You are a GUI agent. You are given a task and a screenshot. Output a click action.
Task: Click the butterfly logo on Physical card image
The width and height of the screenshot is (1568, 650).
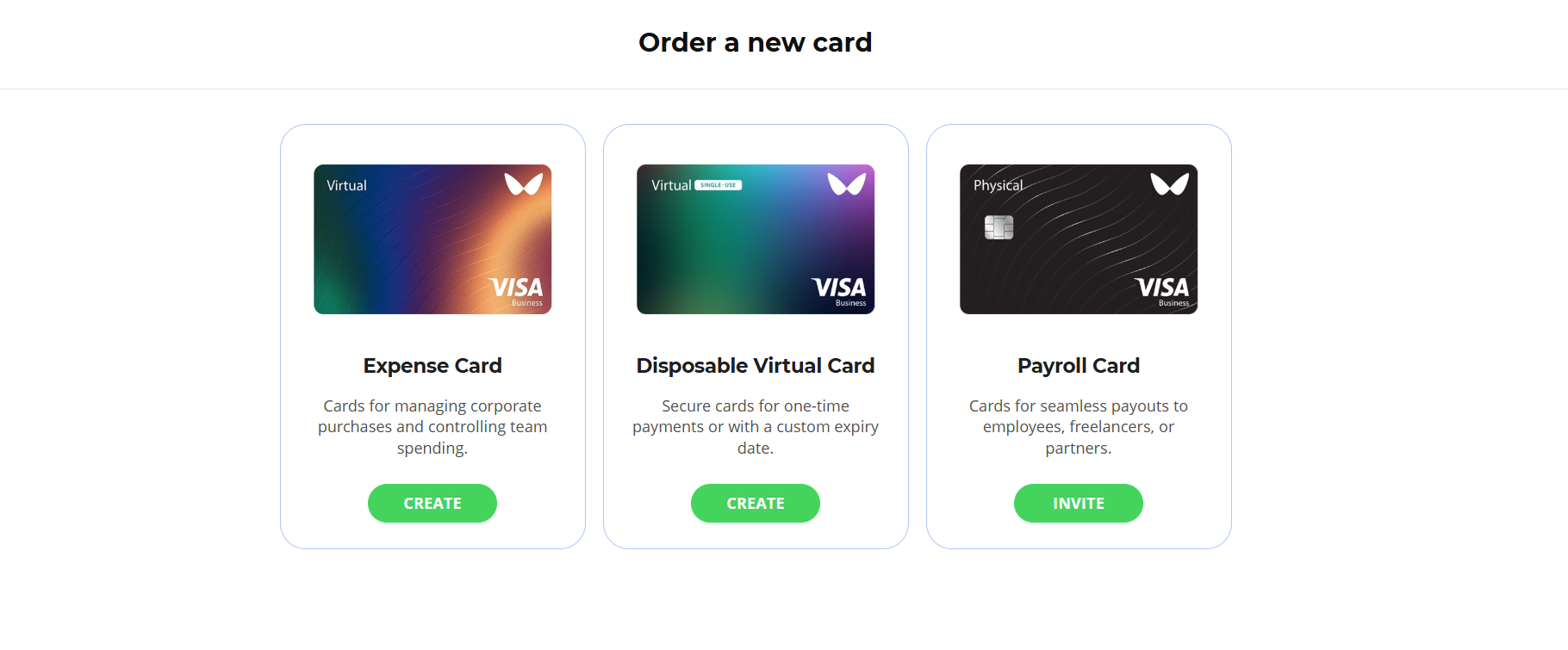1170,184
